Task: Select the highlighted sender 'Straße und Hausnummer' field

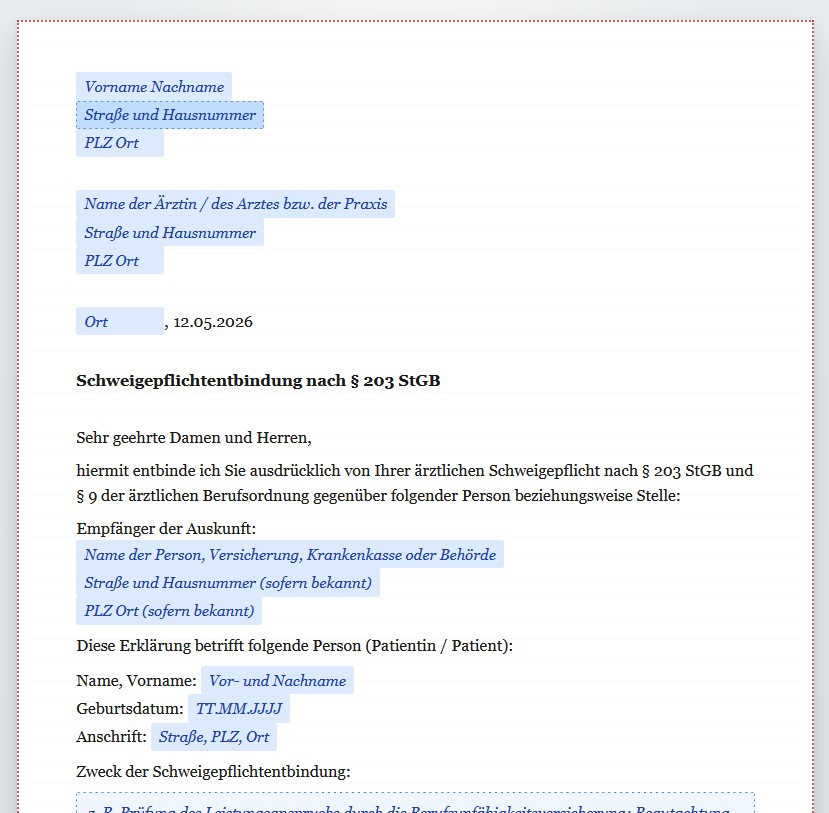Action: [x=170, y=115]
